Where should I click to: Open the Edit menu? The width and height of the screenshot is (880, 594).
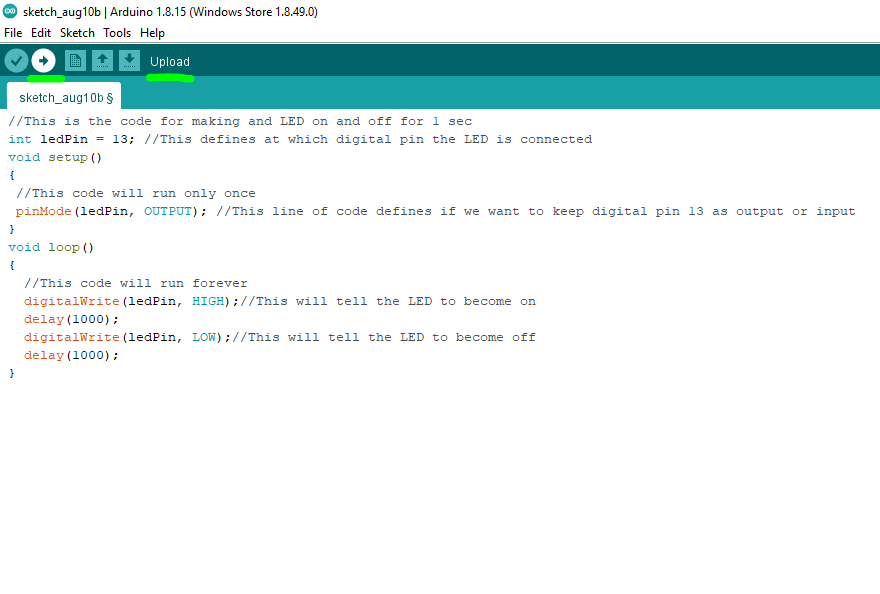(x=40, y=33)
